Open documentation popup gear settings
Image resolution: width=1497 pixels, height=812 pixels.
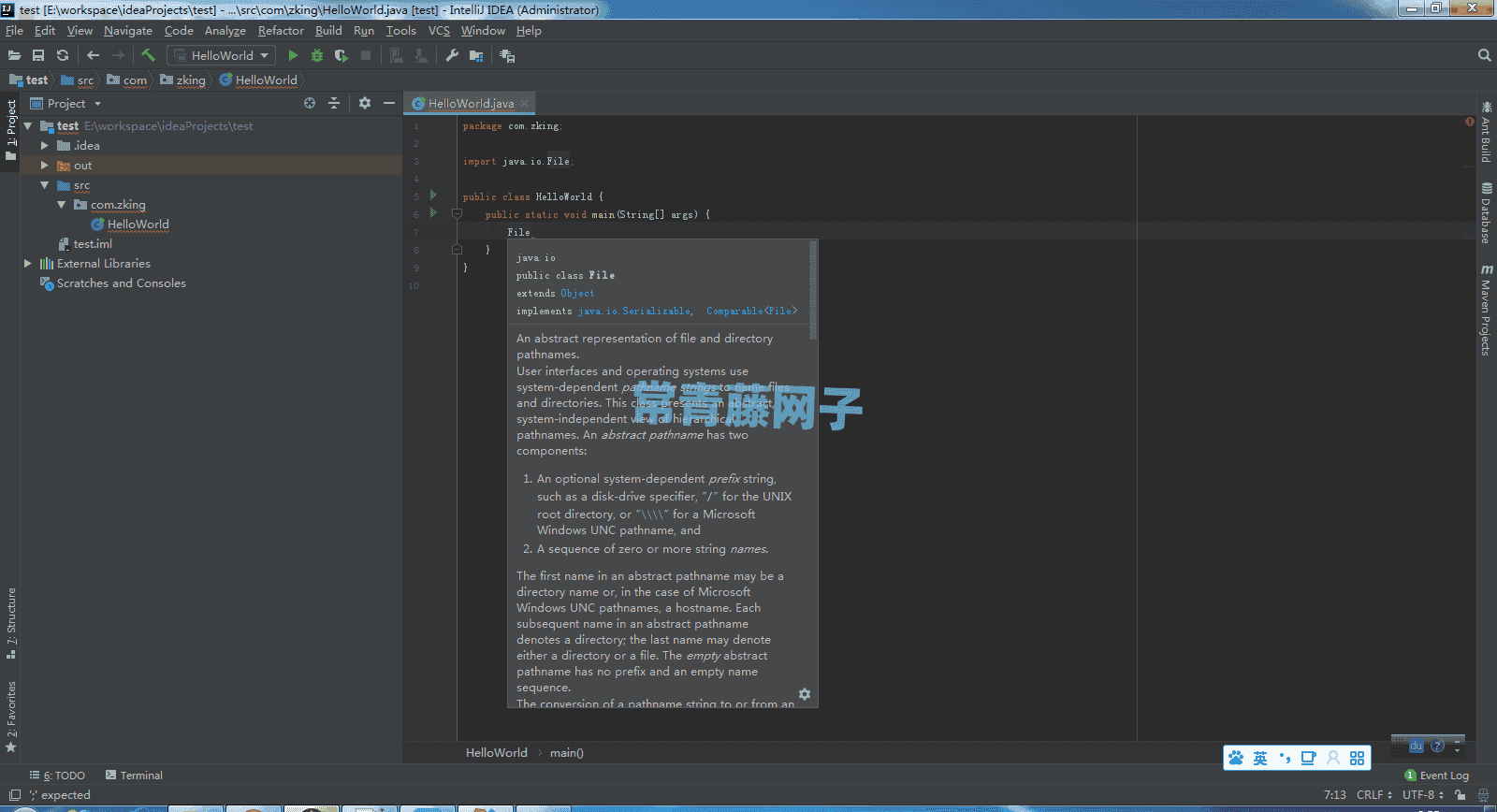[x=805, y=694]
